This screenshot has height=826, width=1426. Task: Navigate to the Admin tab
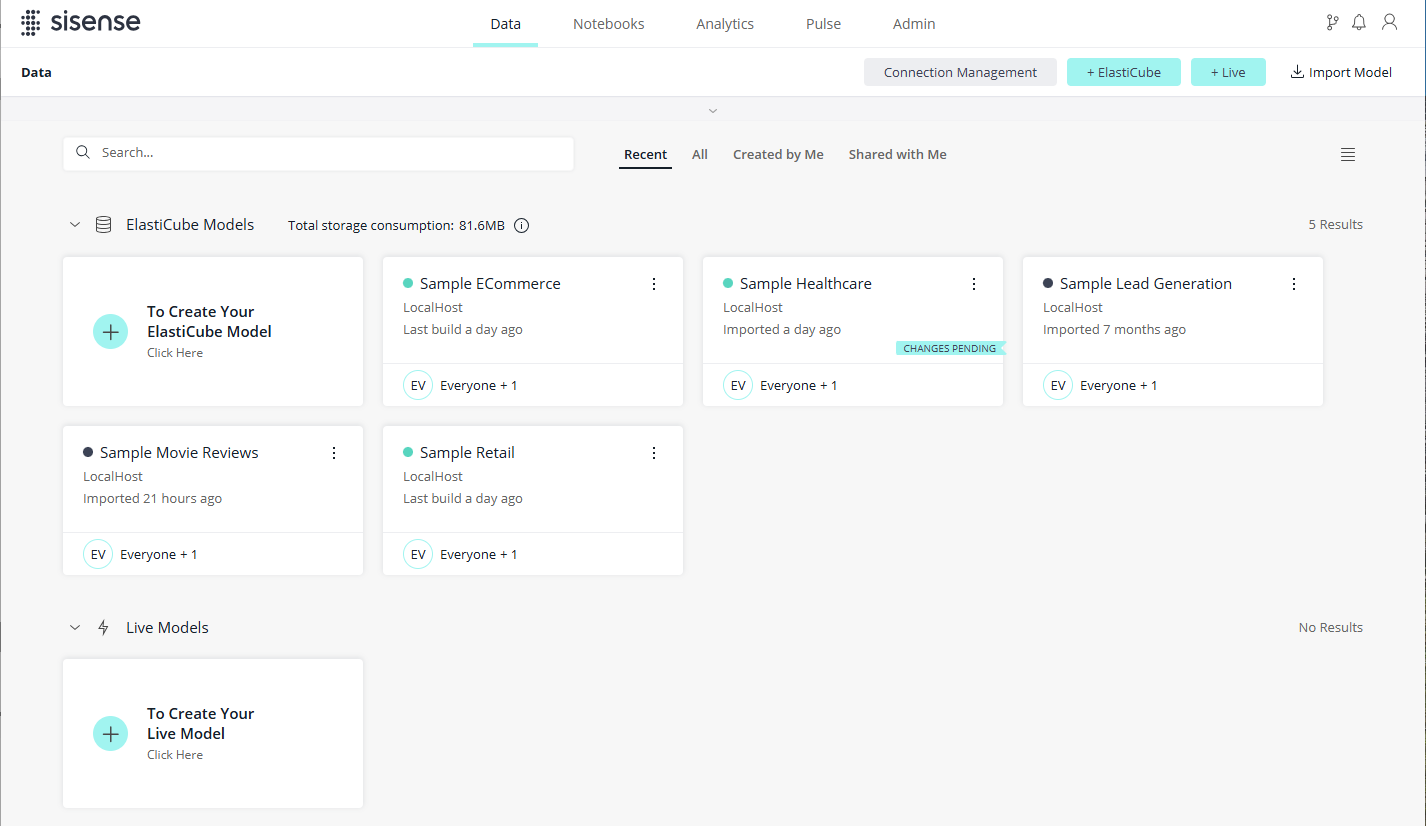(914, 24)
